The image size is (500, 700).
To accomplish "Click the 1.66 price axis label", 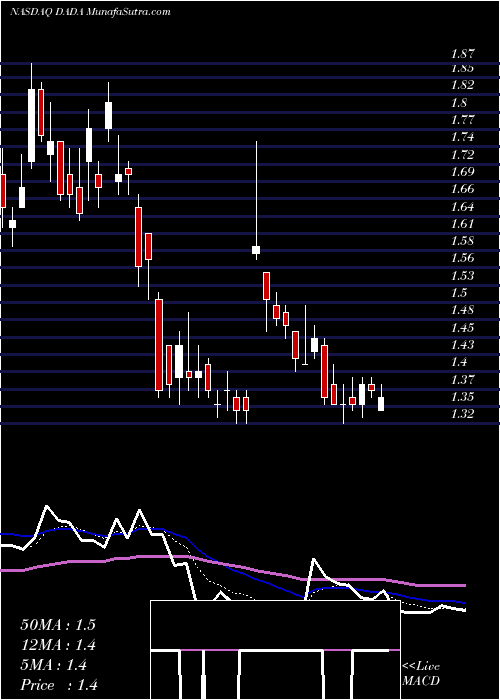I will tap(462, 189).
